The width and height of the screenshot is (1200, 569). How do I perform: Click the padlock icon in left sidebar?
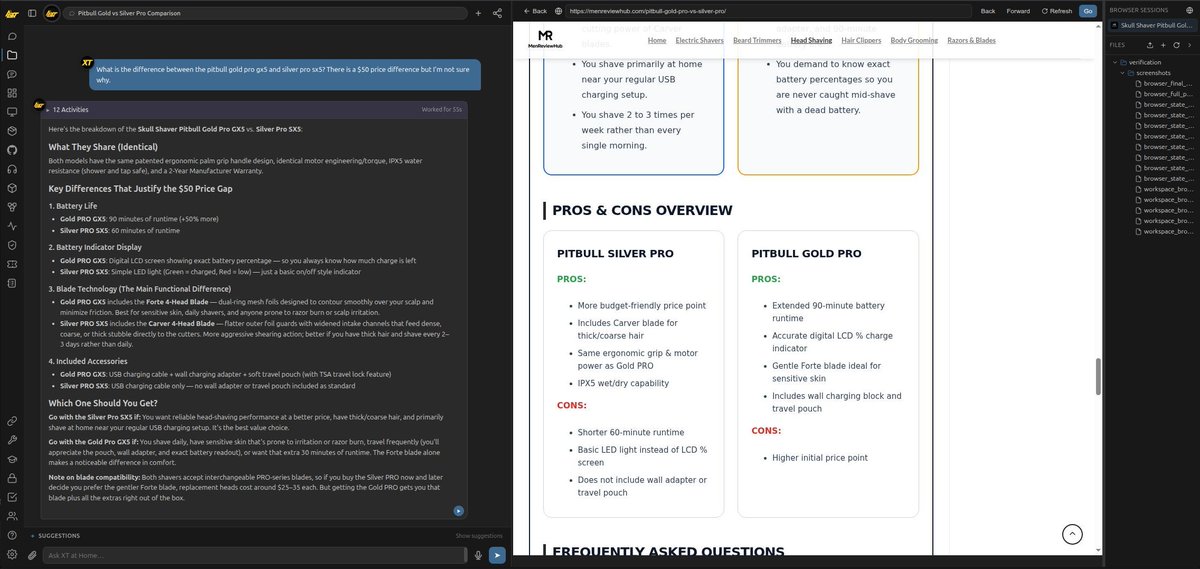[x=12, y=478]
